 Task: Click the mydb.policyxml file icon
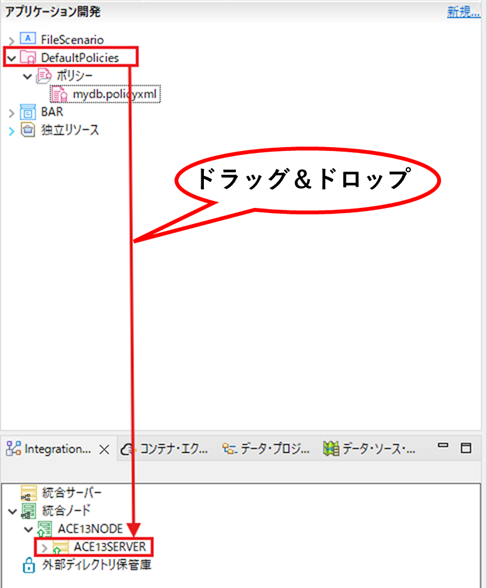pos(60,94)
